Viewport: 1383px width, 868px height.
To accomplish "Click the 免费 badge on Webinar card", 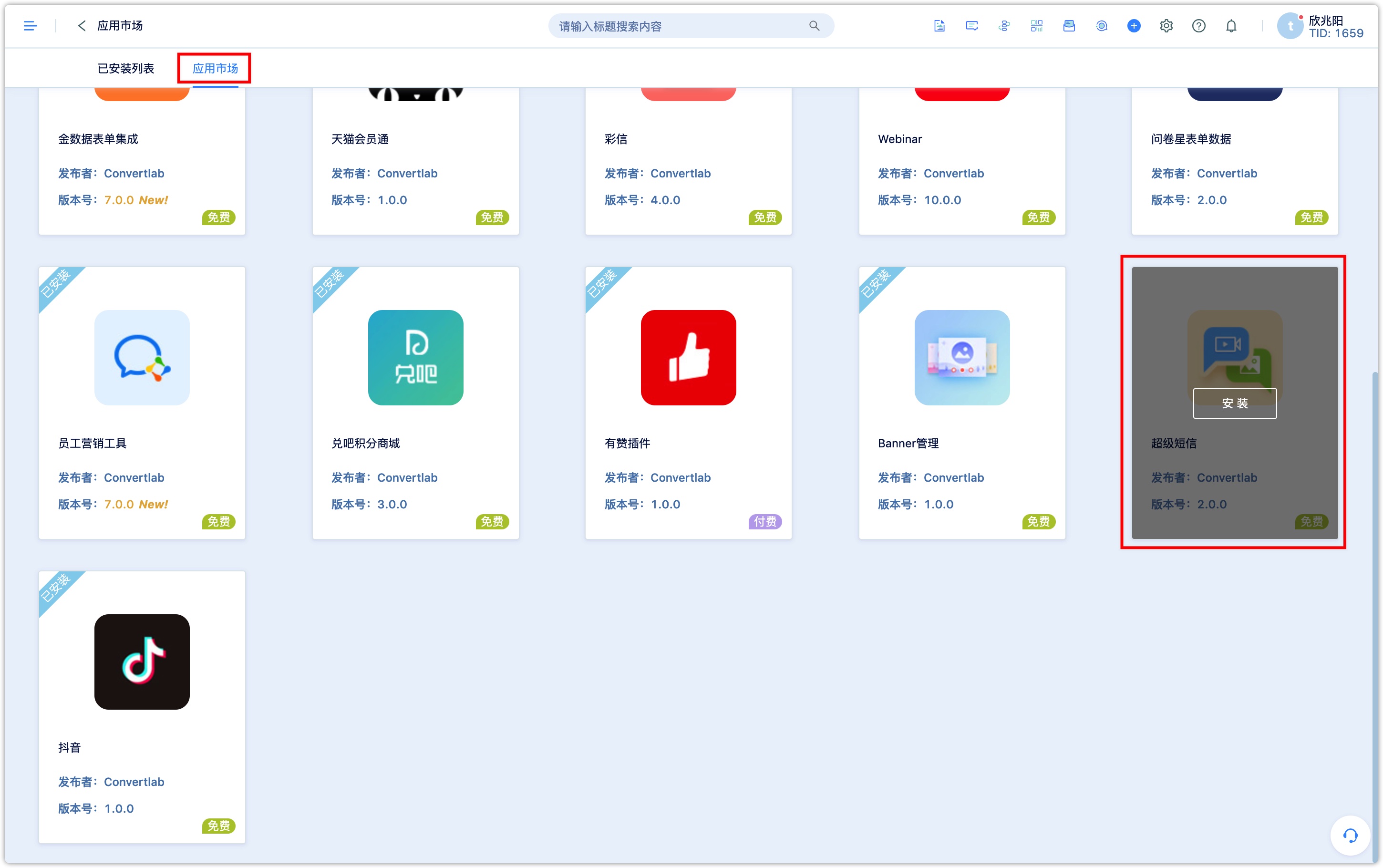I will pyautogui.click(x=1039, y=217).
